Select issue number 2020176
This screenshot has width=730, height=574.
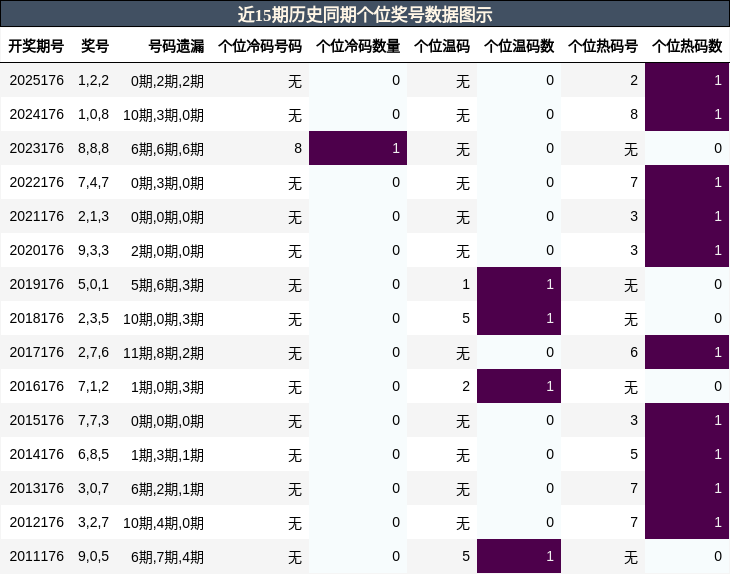point(36,250)
